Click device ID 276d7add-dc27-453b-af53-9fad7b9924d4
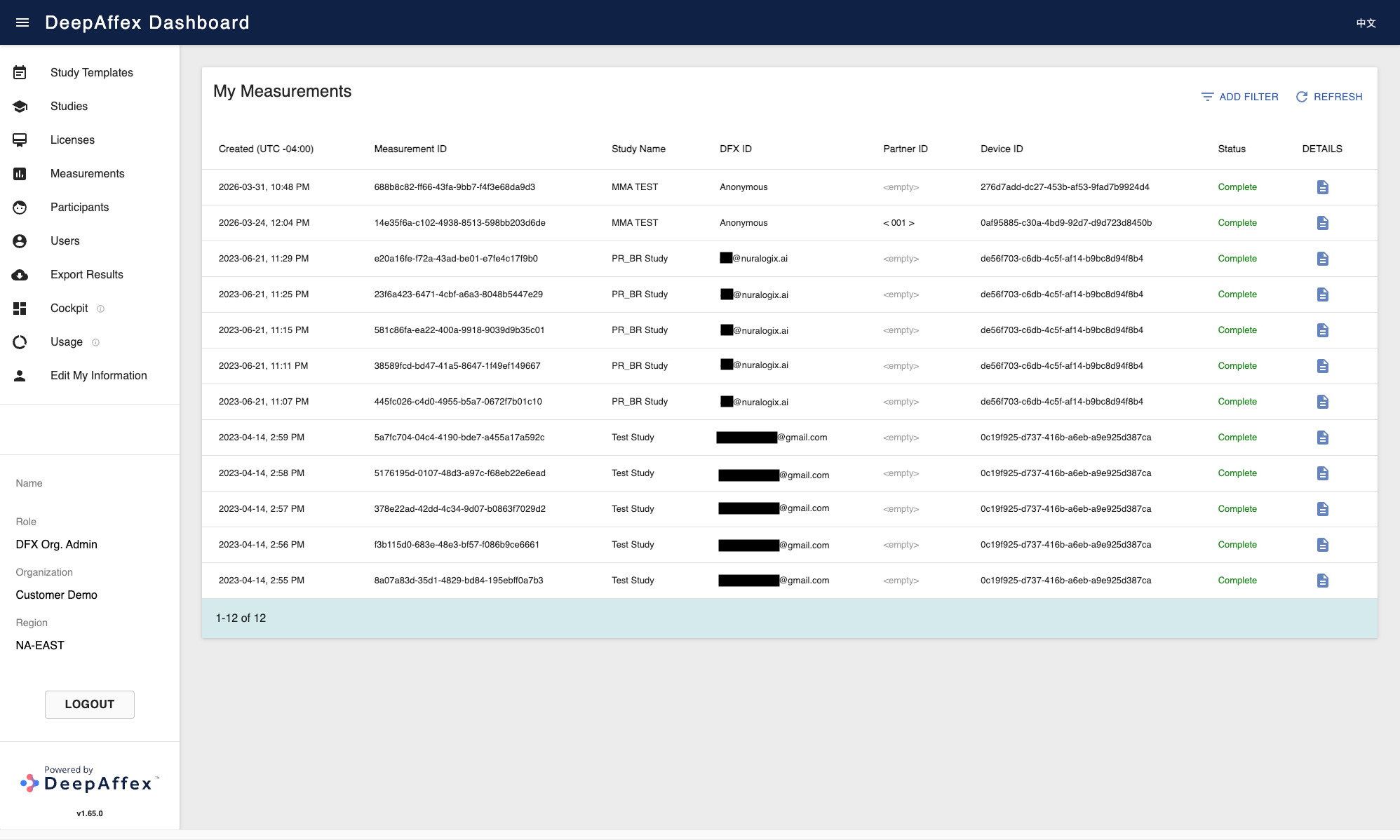The width and height of the screenshot is (1400, 840). 1065,187
